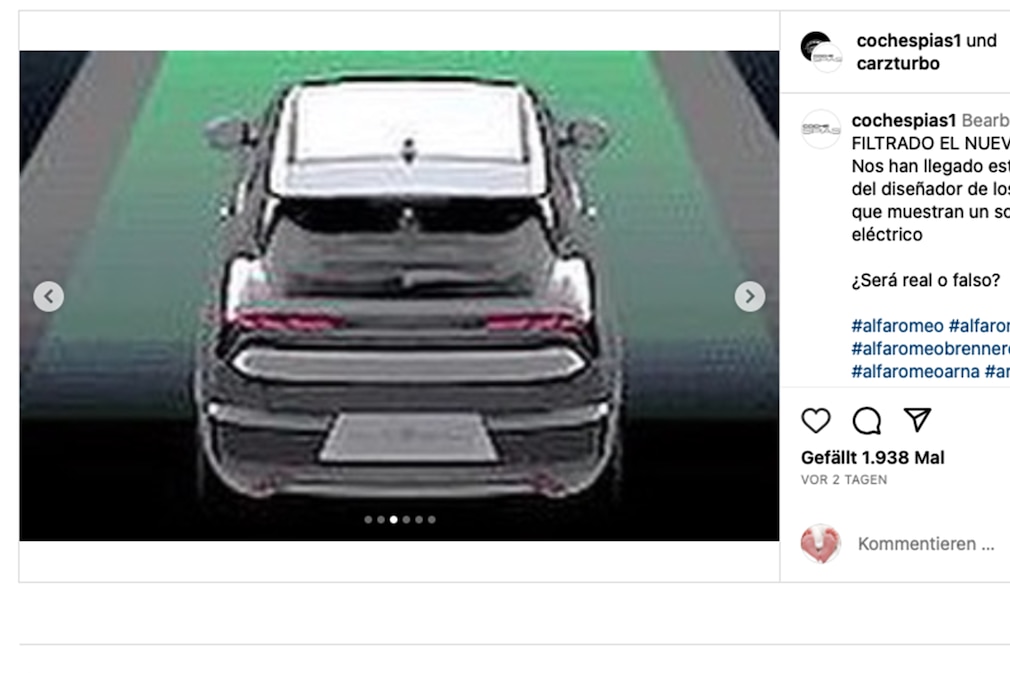Open cochespias1 avatar beside caption
The width and height of the screenshot is (1010, 673).
821,129
